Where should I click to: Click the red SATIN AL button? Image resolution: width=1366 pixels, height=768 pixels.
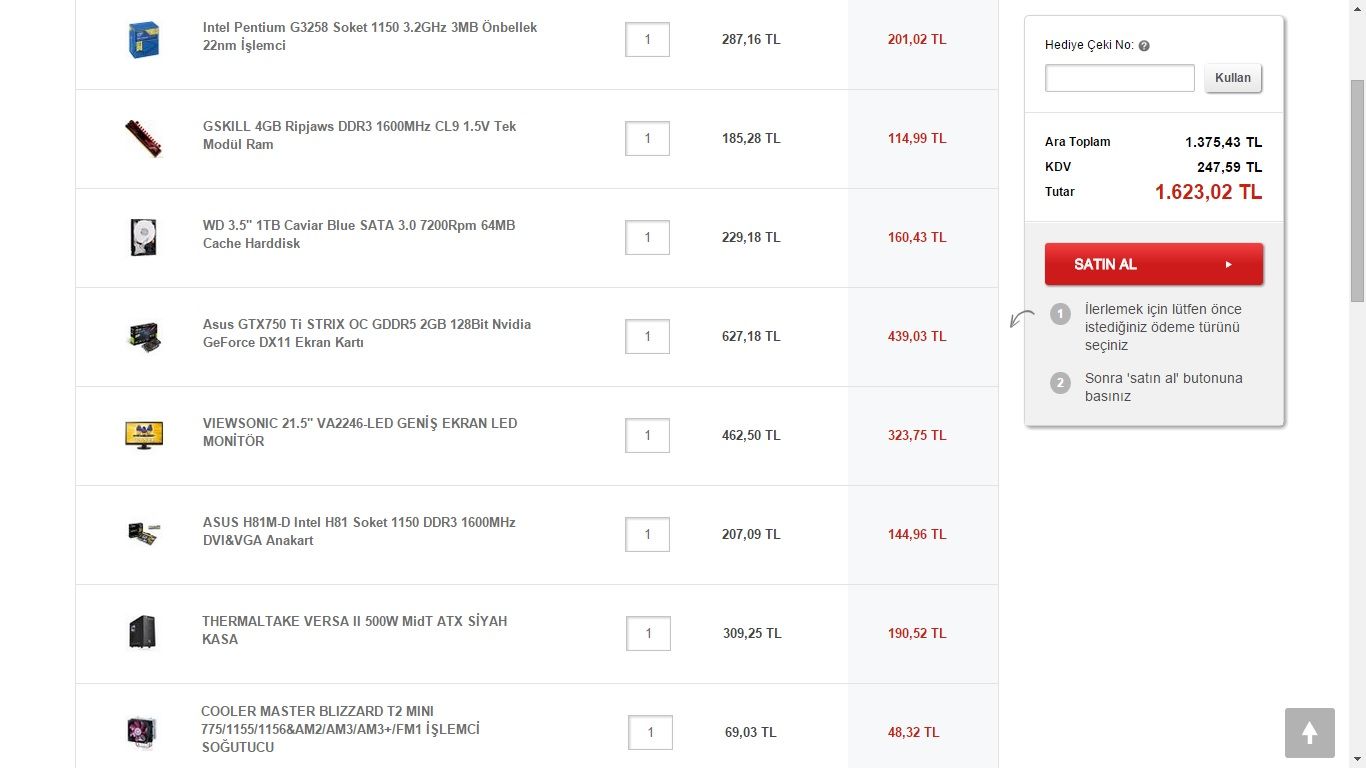pyautogui.click(x=1153, y=264)
